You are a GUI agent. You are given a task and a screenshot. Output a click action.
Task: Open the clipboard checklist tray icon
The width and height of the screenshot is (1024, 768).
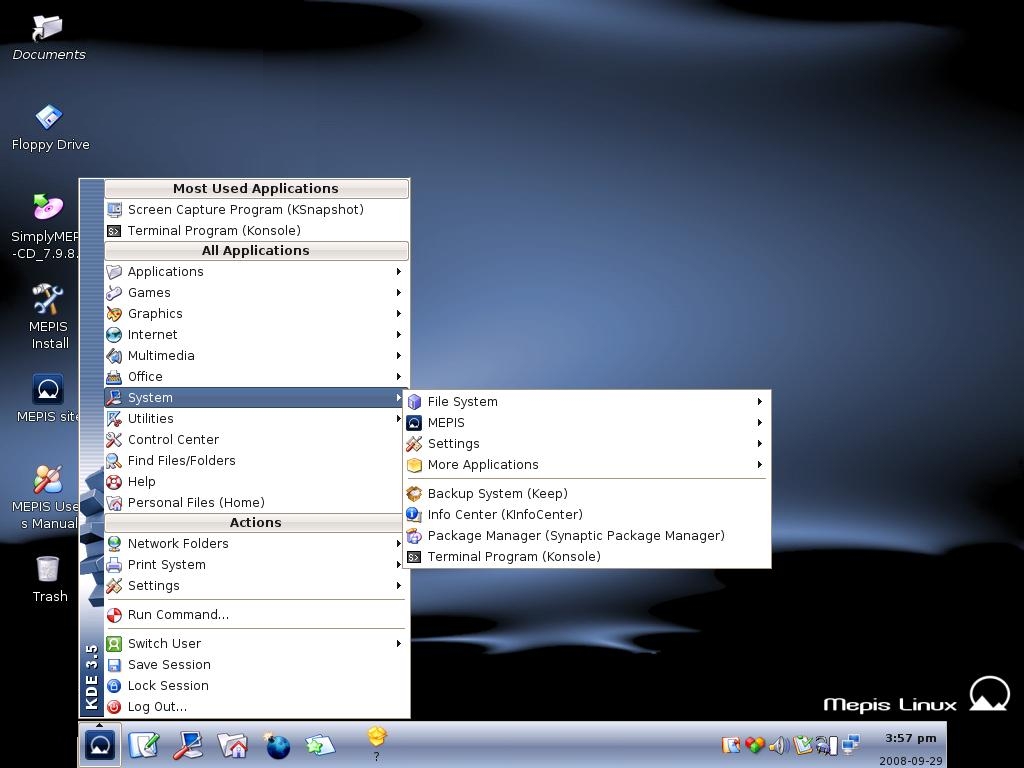[x=803, y=744]
